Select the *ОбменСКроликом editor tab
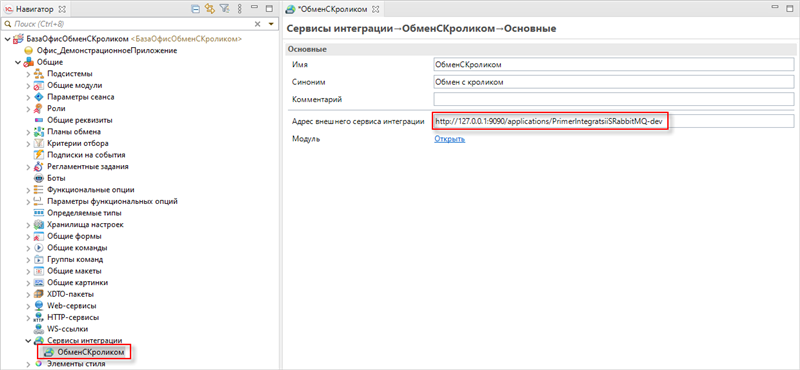This screenshot has height=370, width=800. tap(333, 9)
